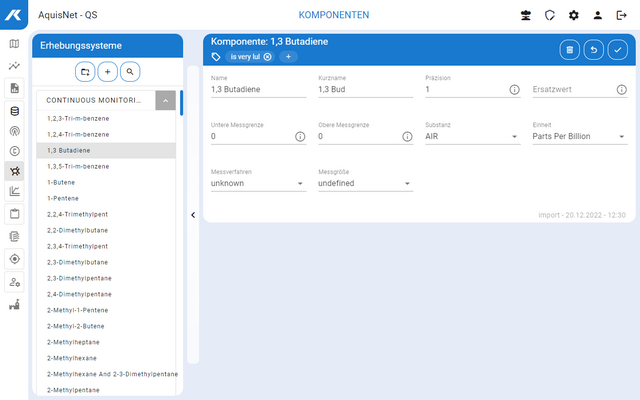Click the database icon in left sidebar
Viewport: 640px width, 400px height.
[14, 110]
